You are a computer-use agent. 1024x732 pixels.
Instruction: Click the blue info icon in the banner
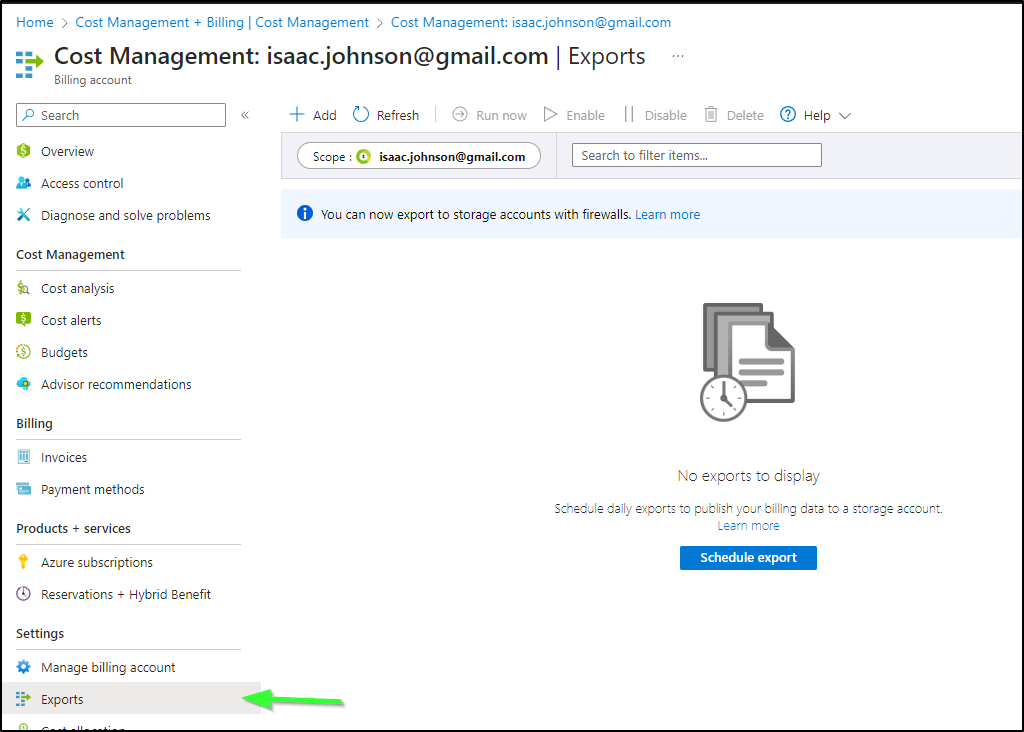click(x=304, y=214)
